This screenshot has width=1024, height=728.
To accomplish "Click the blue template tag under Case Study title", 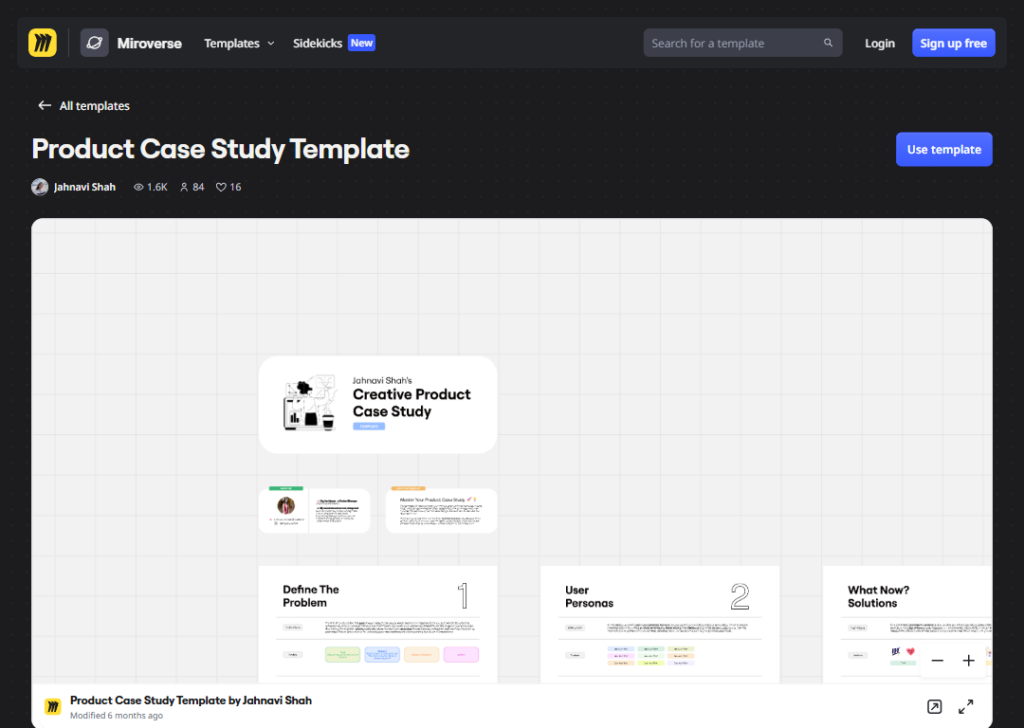I will click(x=369, y=426).
